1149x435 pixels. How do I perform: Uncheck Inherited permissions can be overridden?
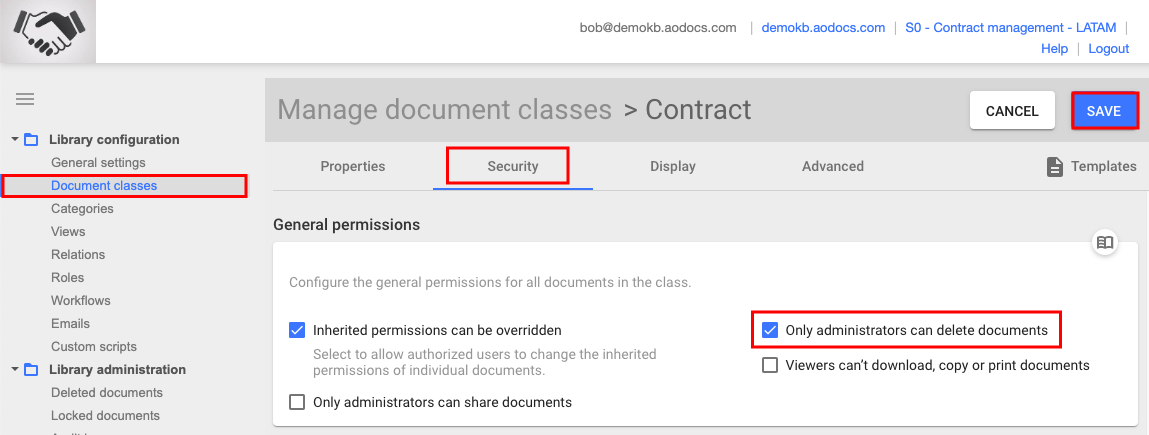[297, 330]
